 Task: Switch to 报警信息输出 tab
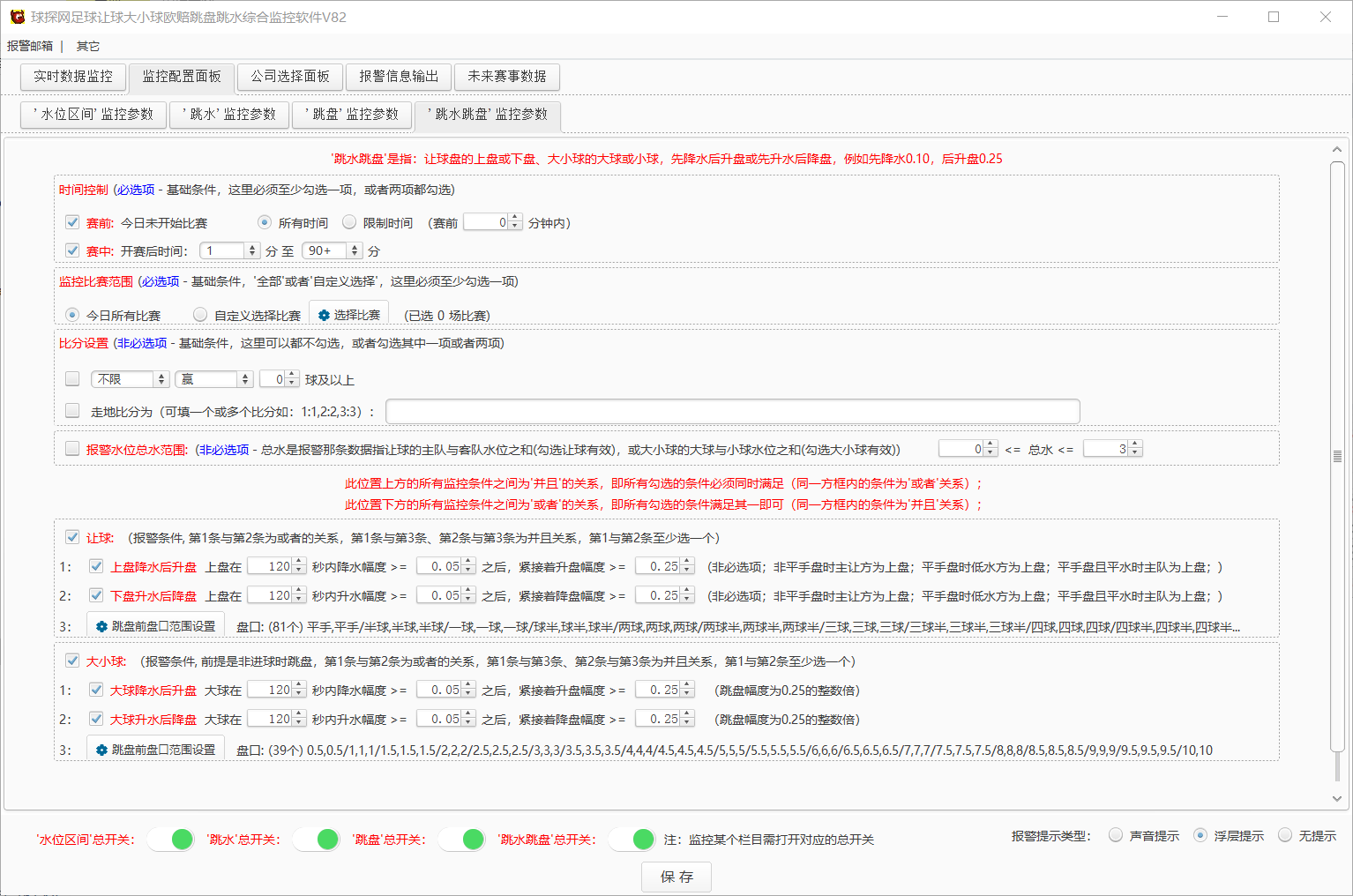tap(399, 77)
